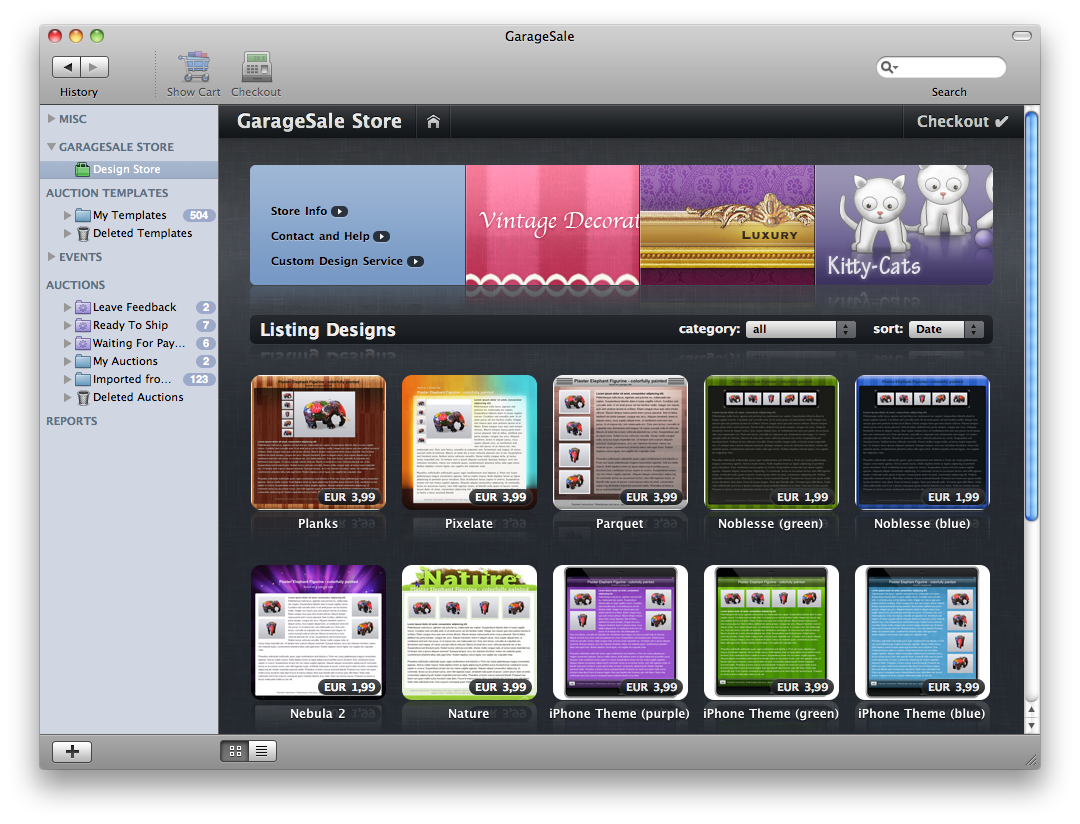
Task: Collapse the GarageSale Store section
Action: pos(52,147)
